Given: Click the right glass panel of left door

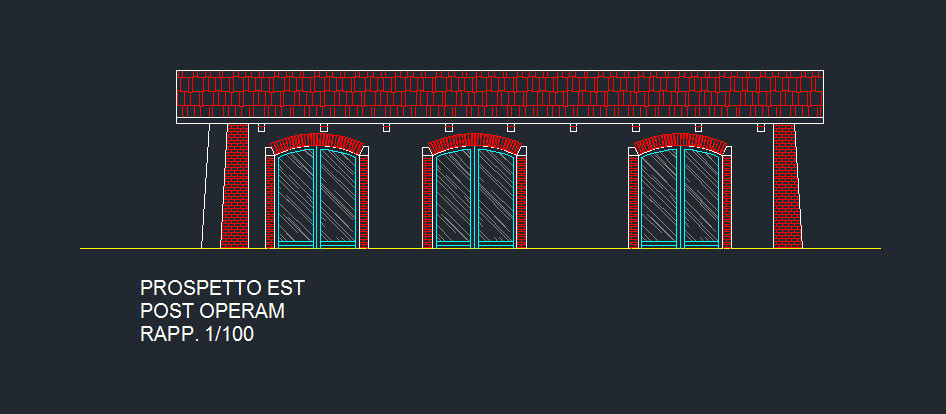Looking at the screenshot, I should click(338, 198).
